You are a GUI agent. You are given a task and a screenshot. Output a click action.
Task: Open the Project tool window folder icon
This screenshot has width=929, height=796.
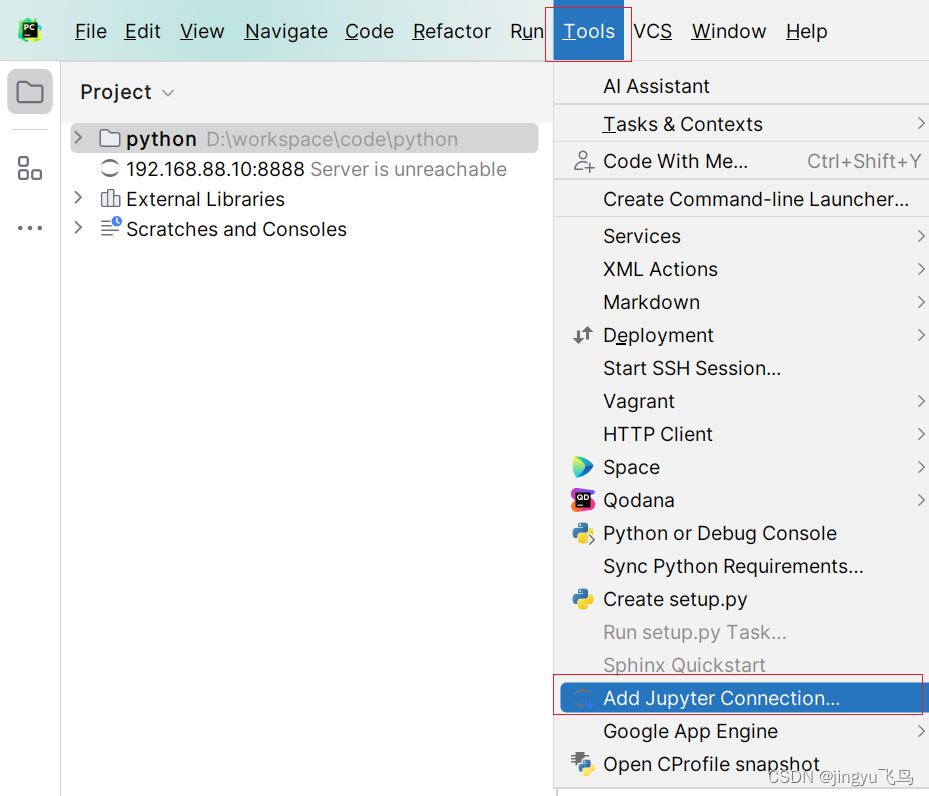pos(29,91)
